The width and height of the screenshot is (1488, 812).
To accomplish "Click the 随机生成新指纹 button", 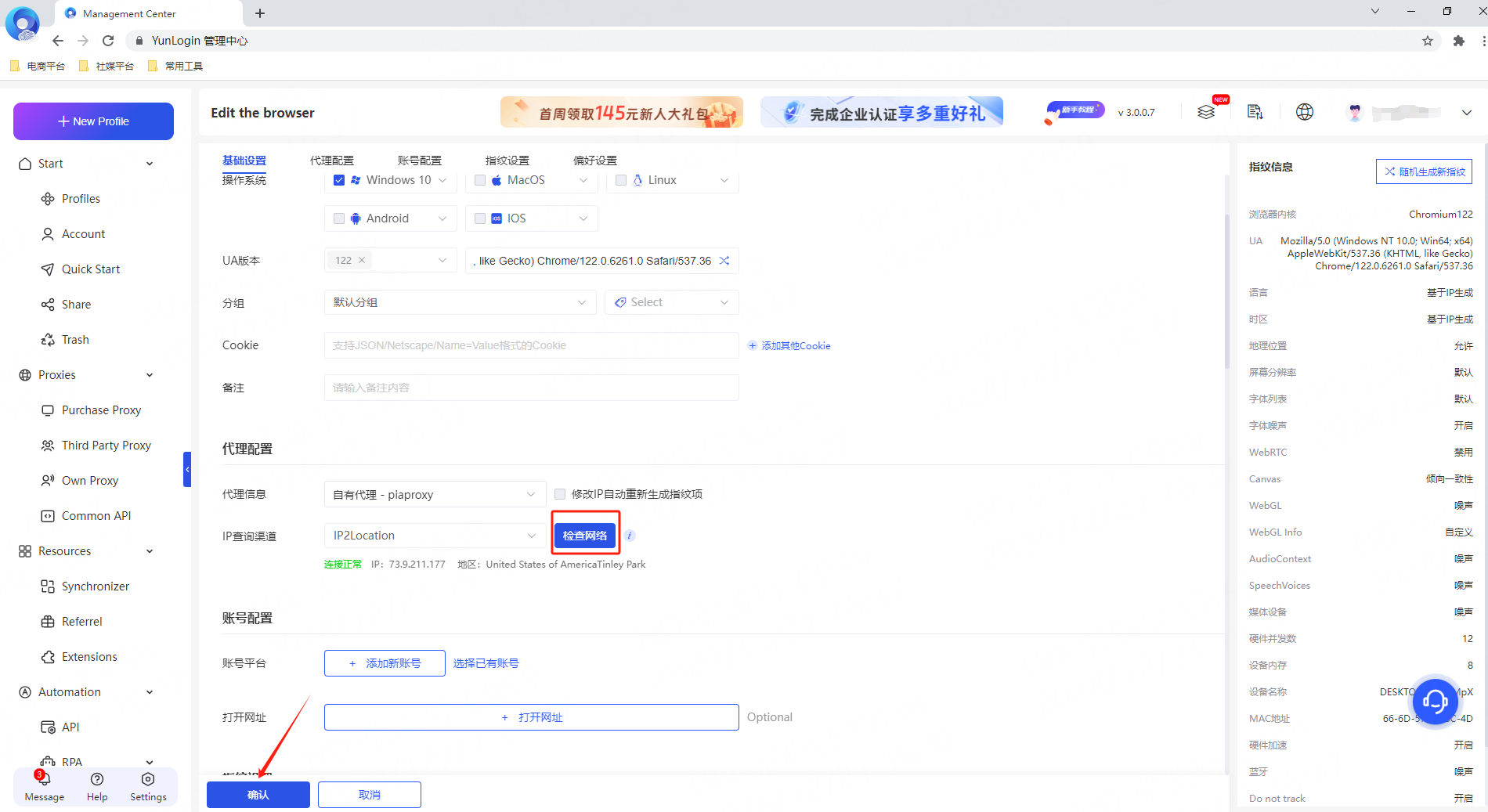I will pos(1424,171).
